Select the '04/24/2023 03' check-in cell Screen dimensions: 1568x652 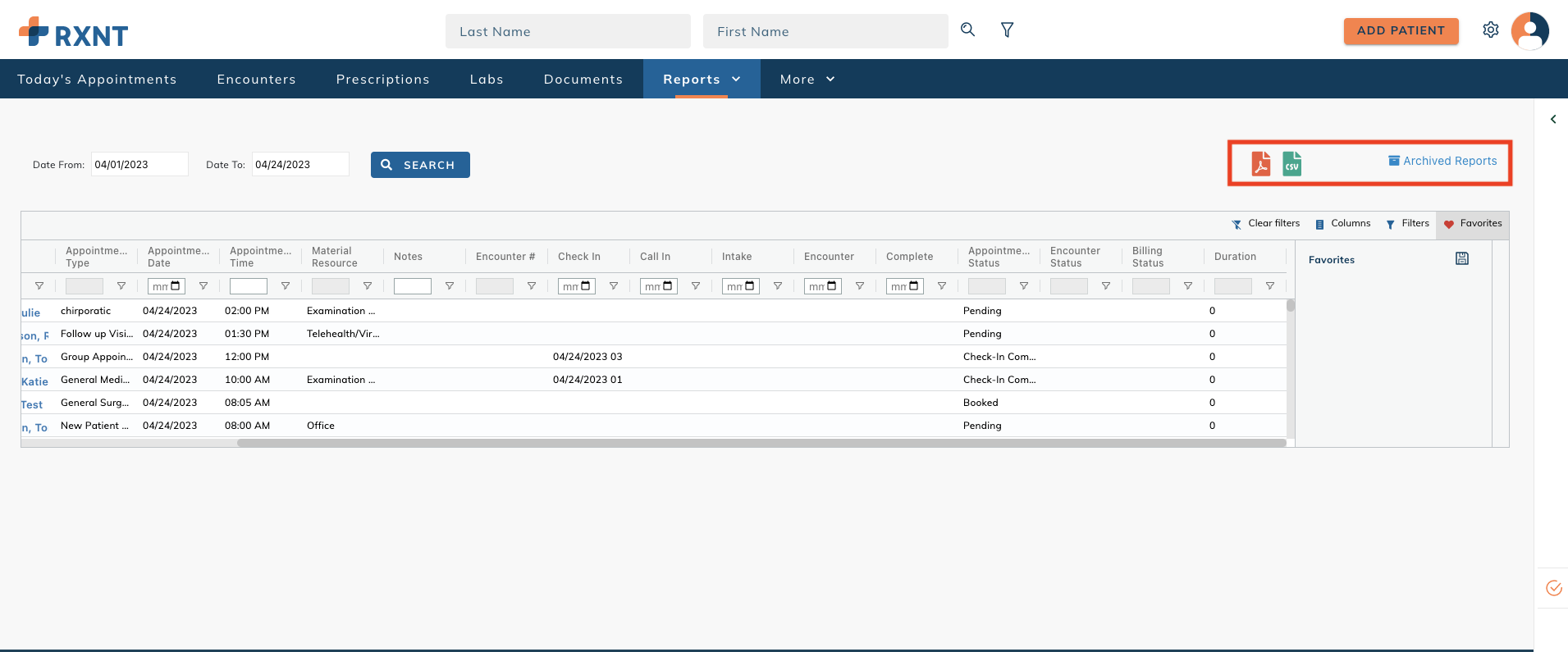(587, 357)
